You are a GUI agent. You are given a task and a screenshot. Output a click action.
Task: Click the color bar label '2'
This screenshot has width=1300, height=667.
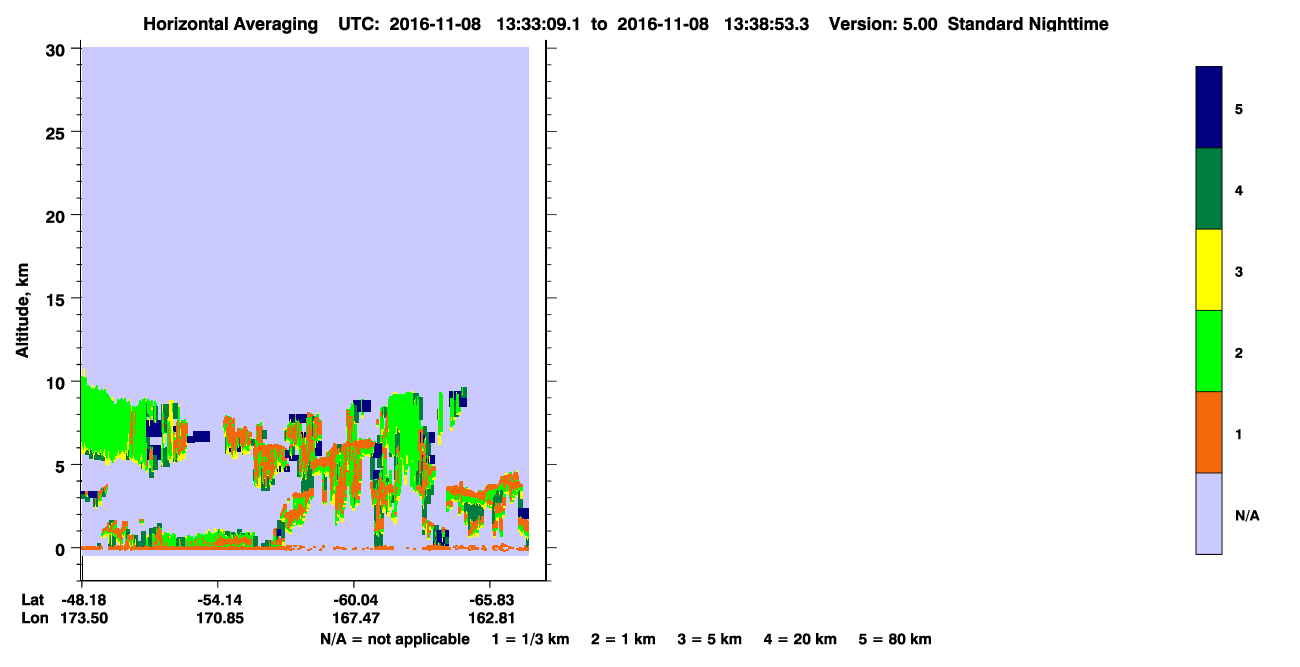tap(1239, 353)
